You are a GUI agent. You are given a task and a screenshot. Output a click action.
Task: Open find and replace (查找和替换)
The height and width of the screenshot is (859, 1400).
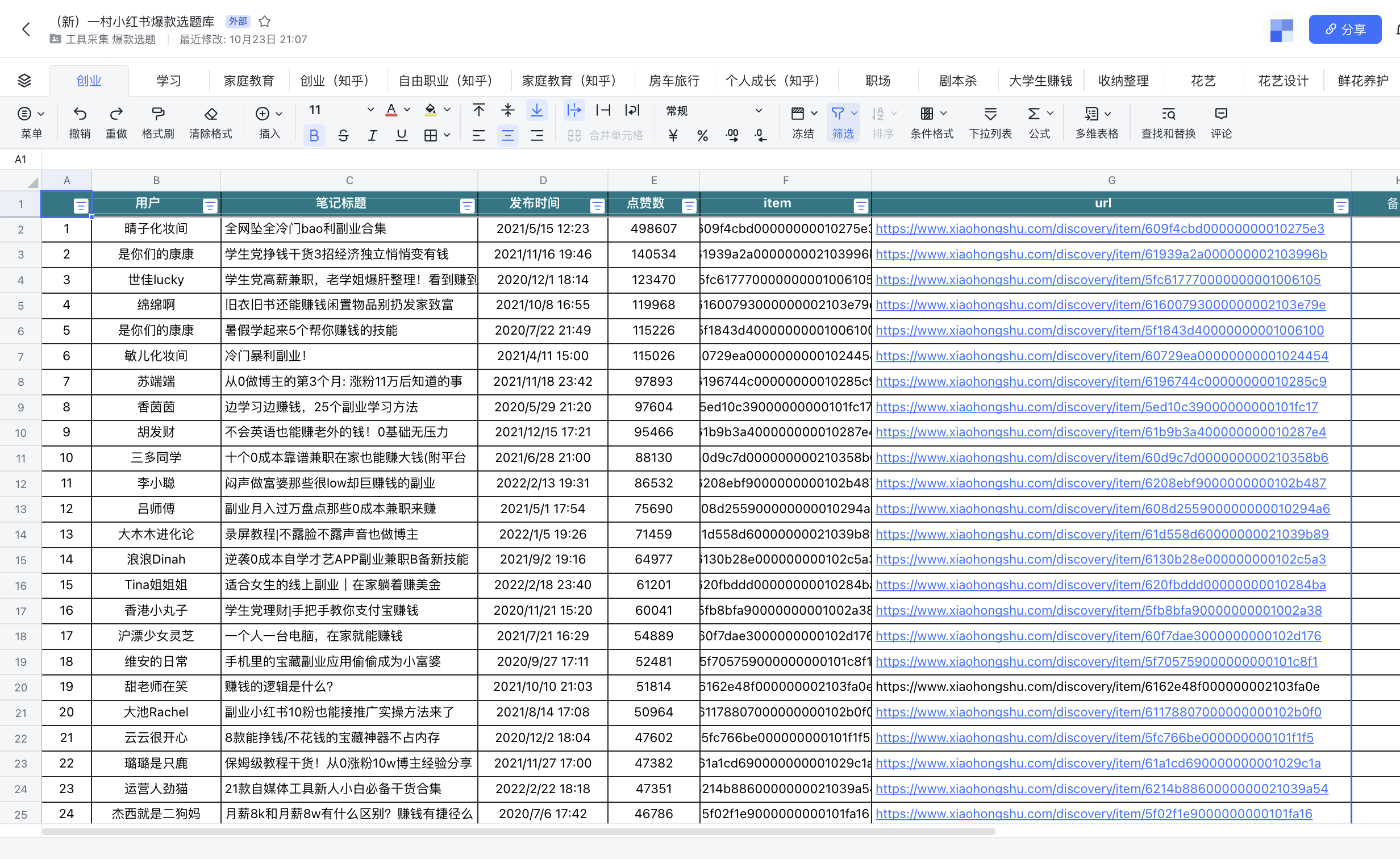click(x=1169, y=123)
